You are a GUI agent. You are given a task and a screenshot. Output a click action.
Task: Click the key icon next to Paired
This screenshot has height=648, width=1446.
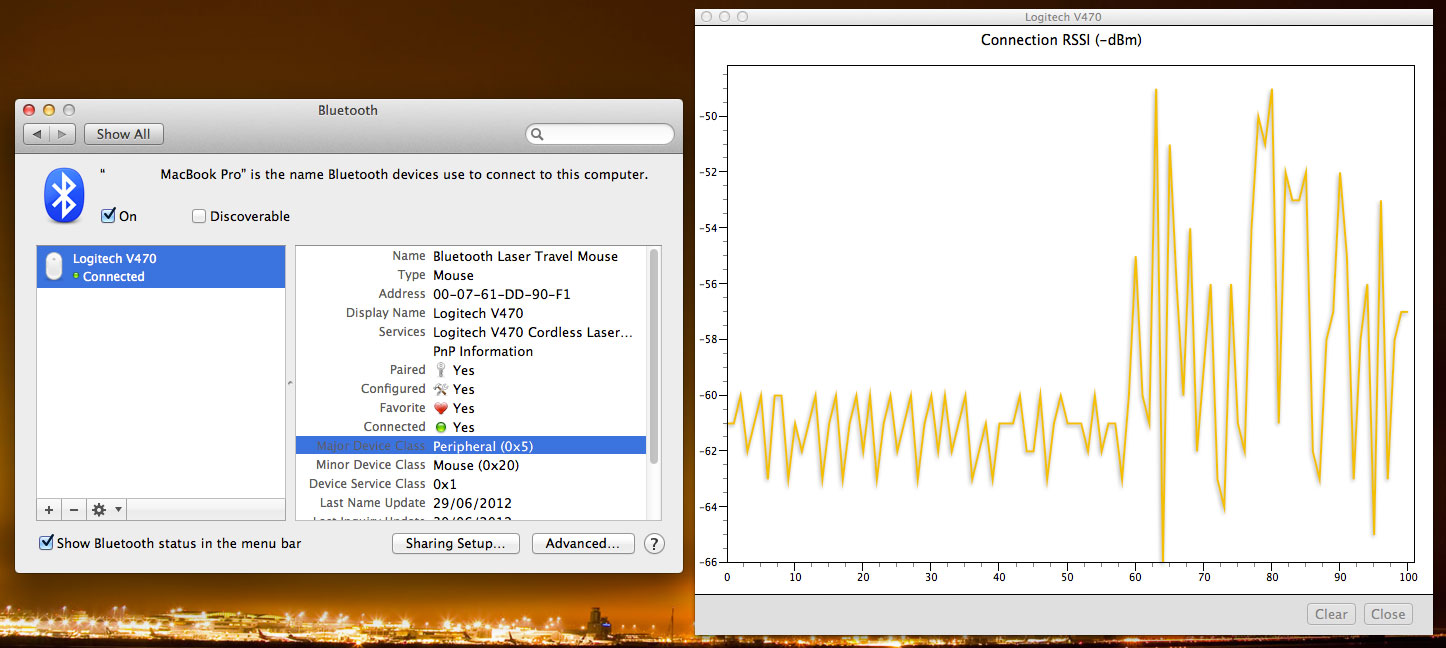442,370
